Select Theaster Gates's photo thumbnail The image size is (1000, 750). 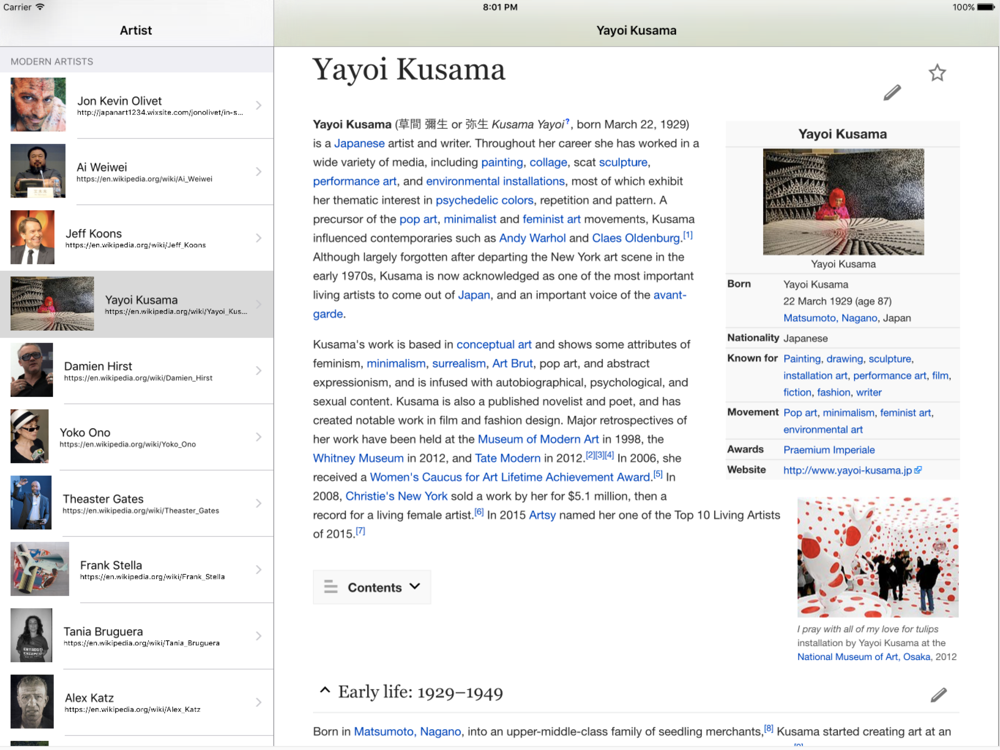coord(31,503)
